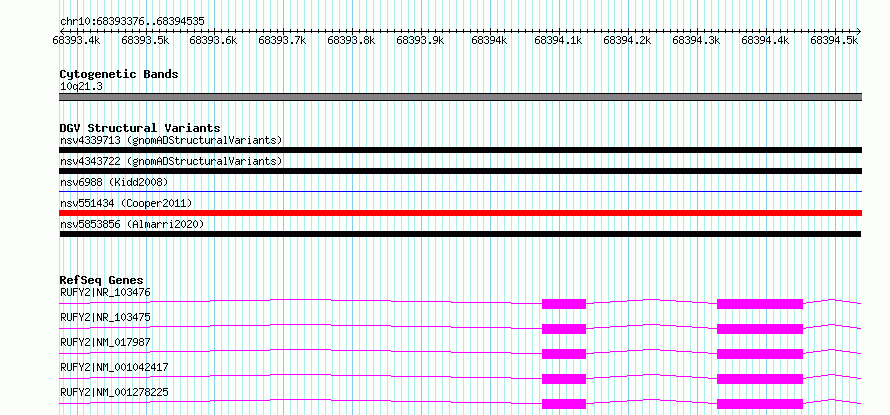Click the 68393.4k ruler tick label

(76, 40)
